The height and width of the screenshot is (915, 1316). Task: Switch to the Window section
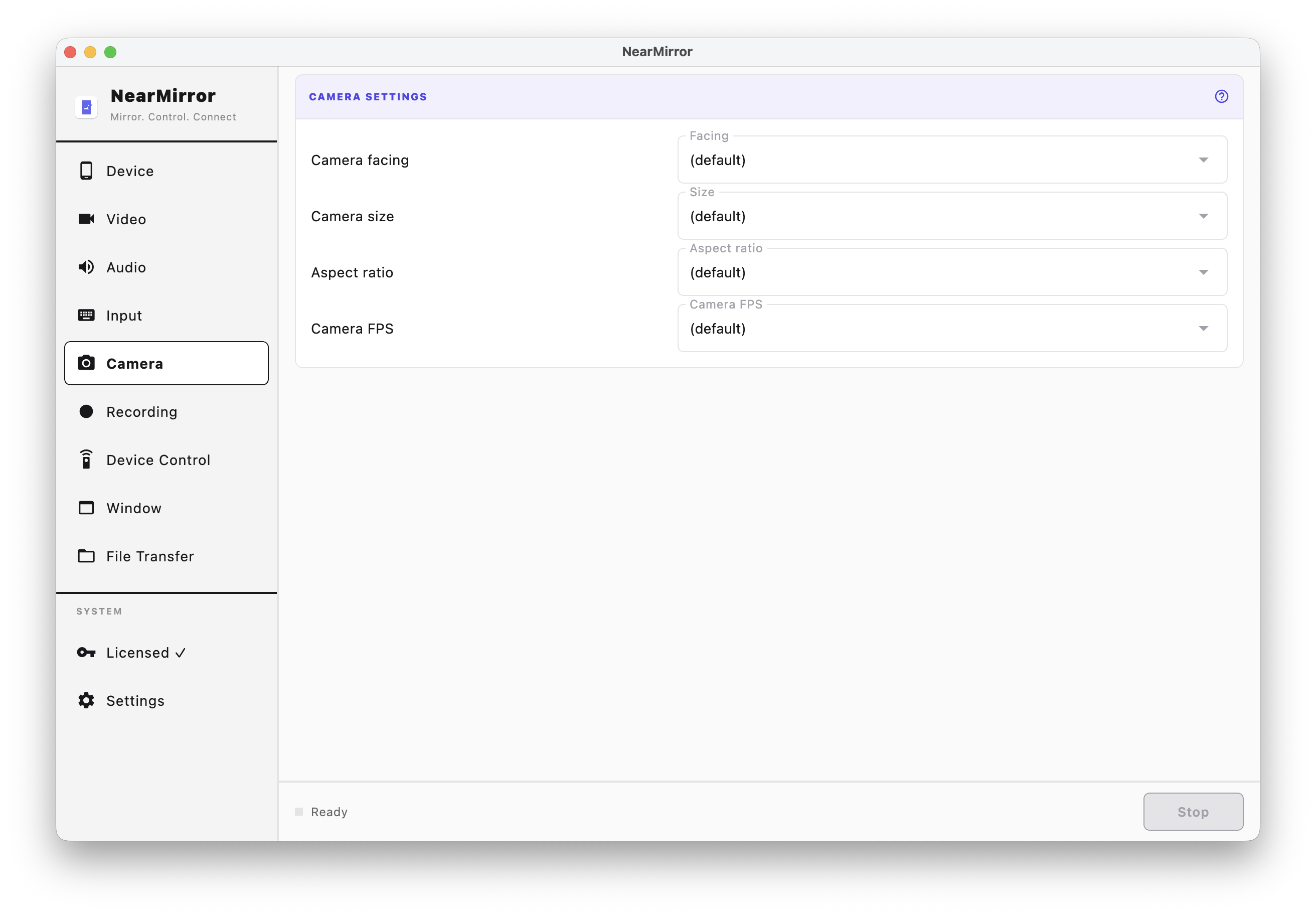pyautogui.click(x=133, y=508)
